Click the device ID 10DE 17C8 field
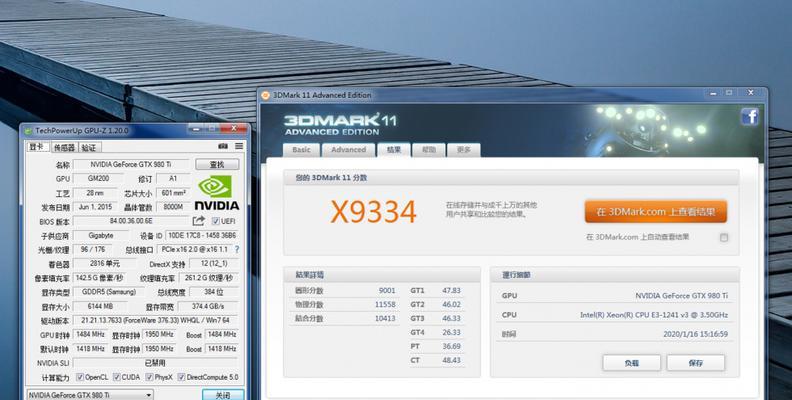792x400 pixels. 202,235
